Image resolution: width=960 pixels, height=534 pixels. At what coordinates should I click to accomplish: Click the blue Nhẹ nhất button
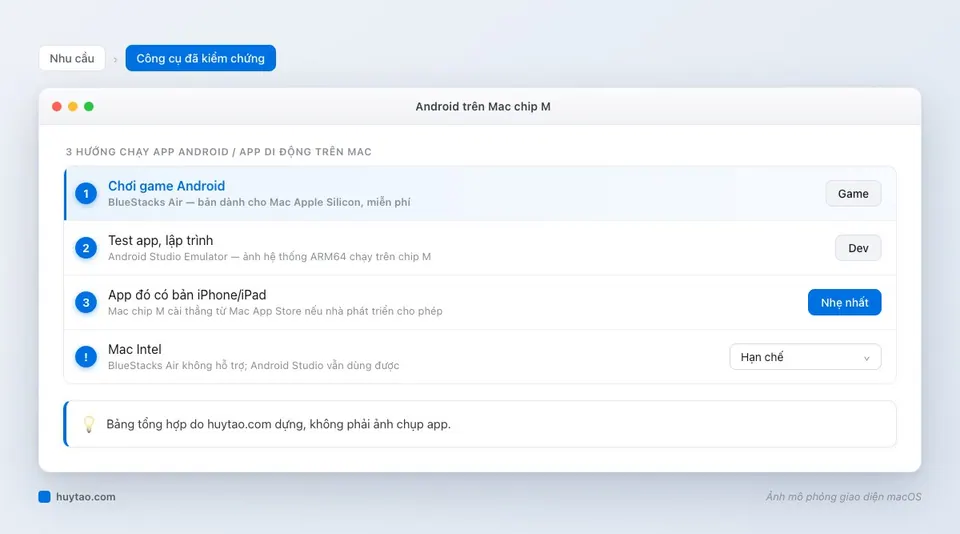pyautogui.click(x=844, y=303)
